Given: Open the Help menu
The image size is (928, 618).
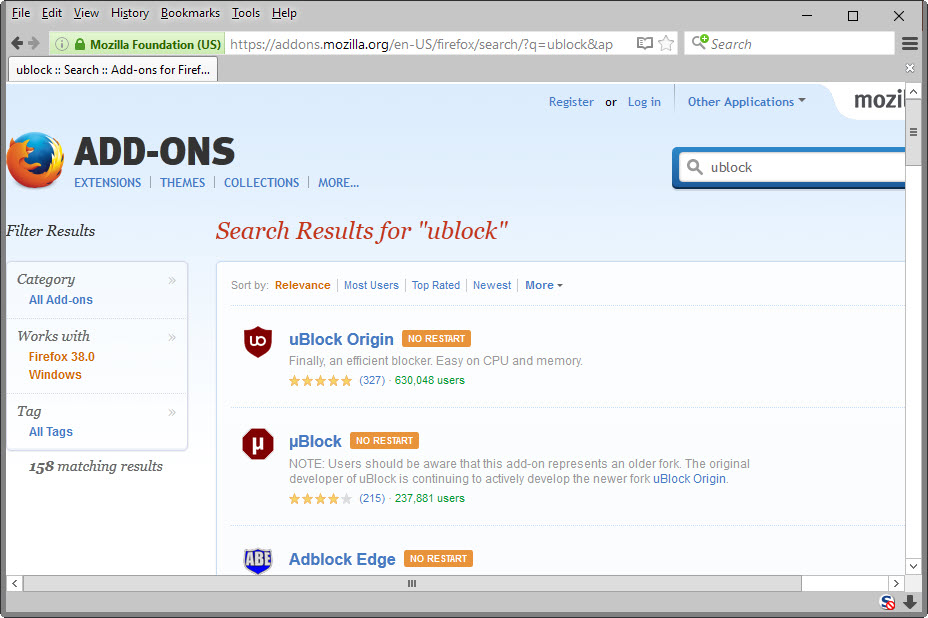Looking at the screenshot, I should point(284,13).
